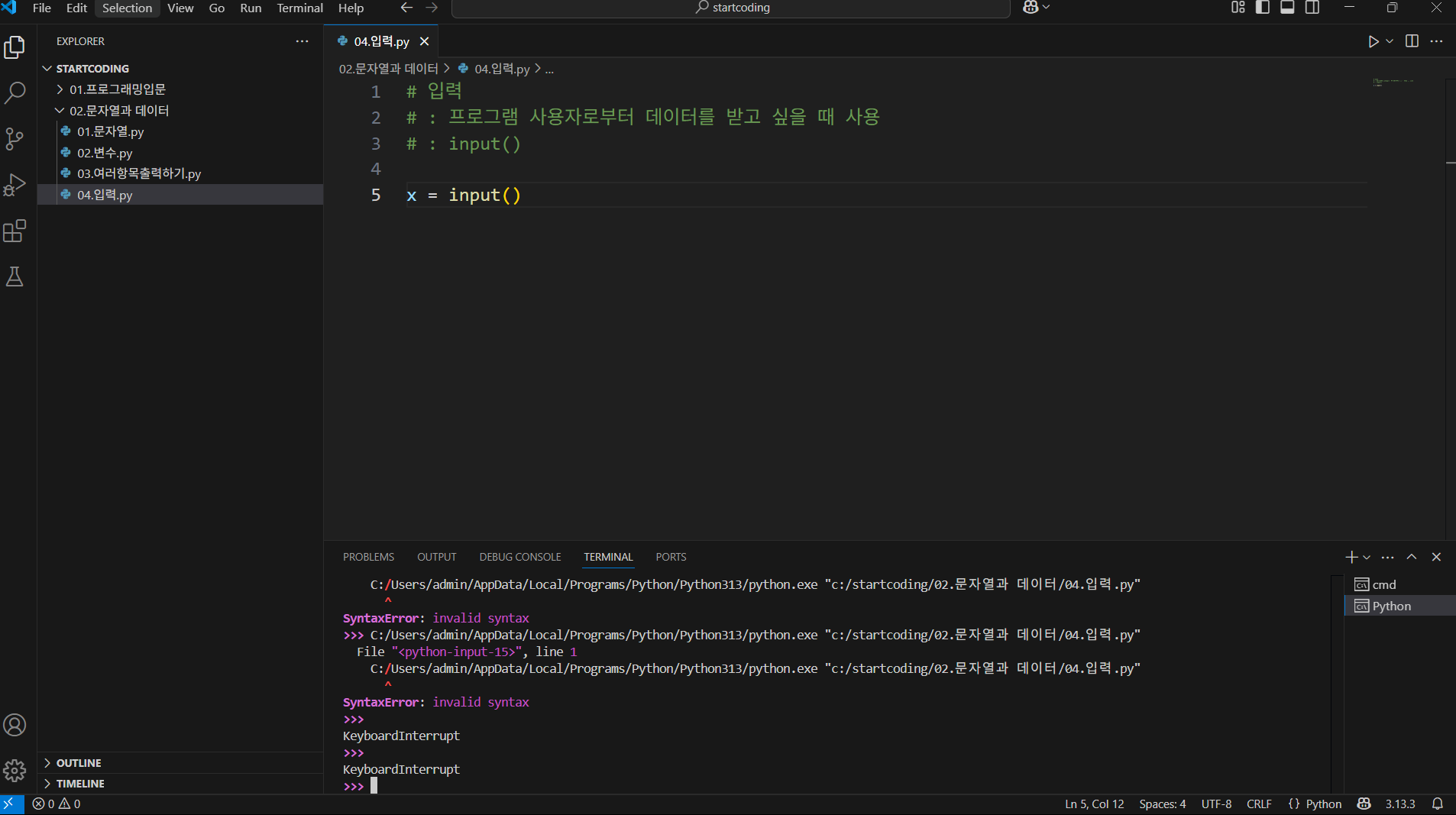Split the editor to the right
Viewport: 1456px width, 815px height.
1412,41
